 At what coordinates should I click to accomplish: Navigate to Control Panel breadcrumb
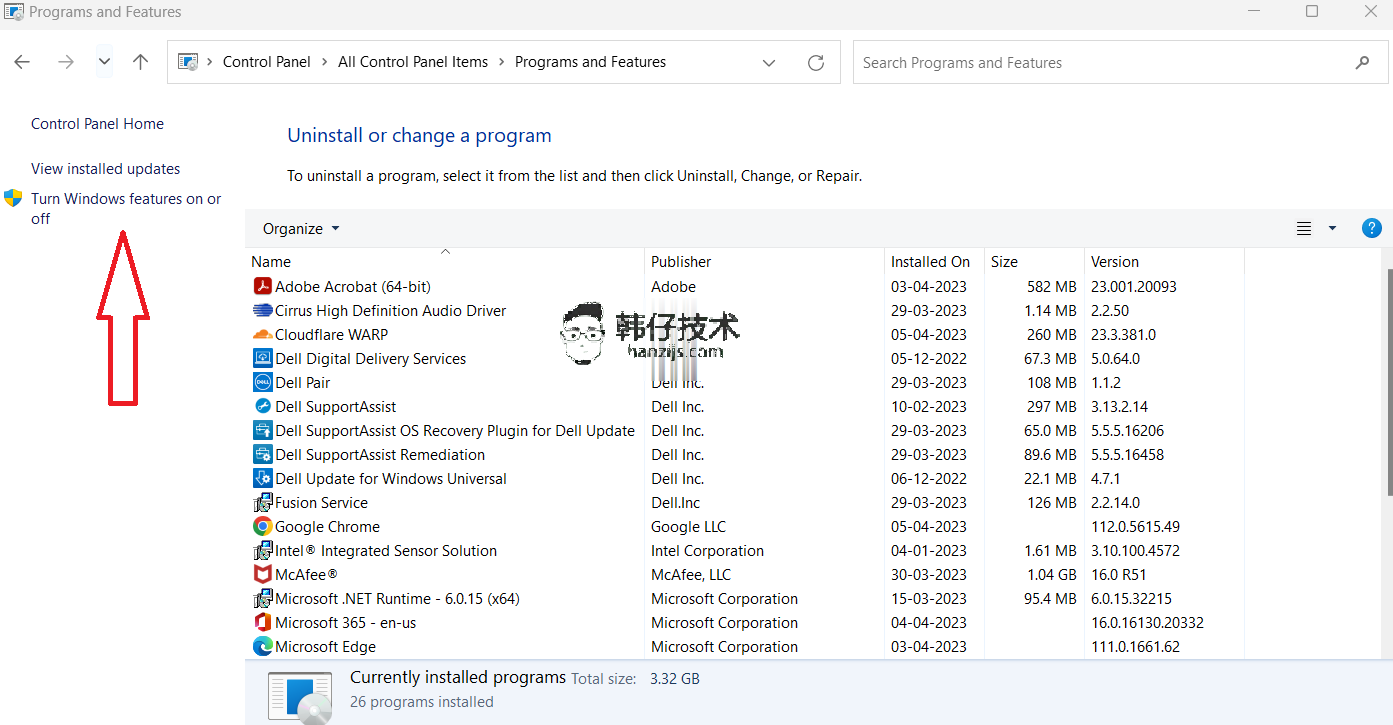tap(267, 62)
